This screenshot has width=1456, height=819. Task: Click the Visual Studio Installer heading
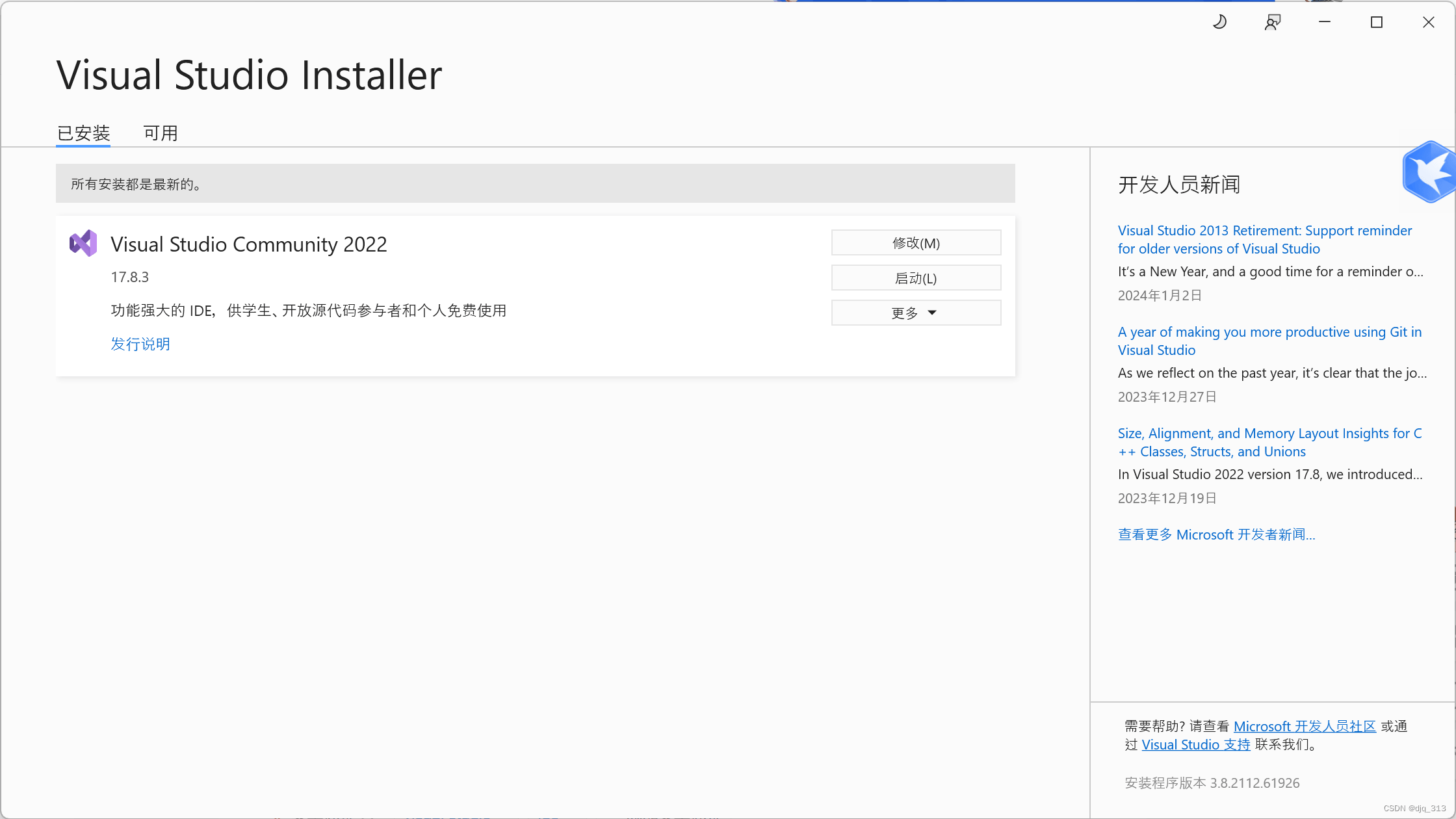click(x=249, y=75)
